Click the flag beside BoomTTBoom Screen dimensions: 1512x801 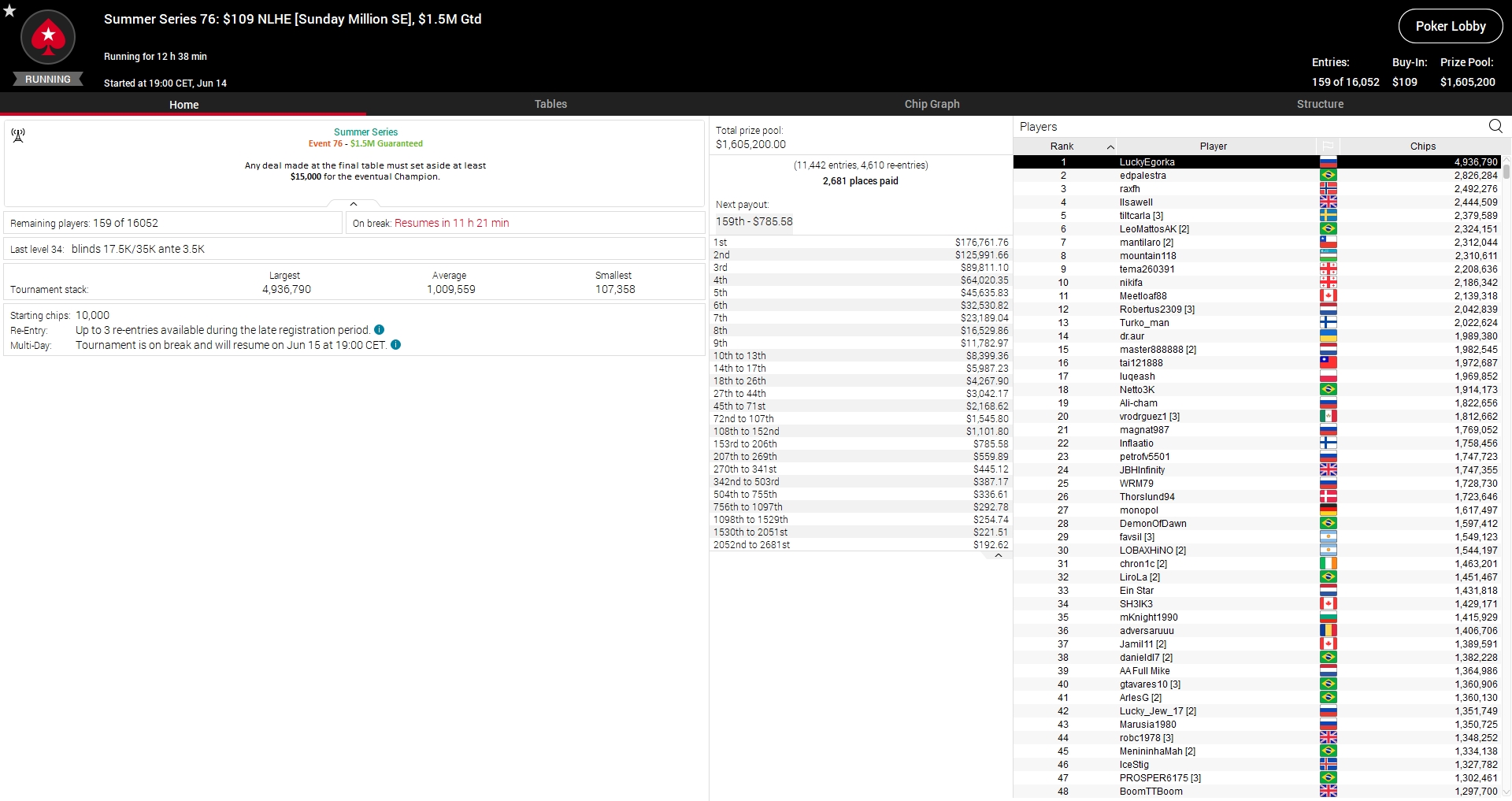tap(1328, 792)
